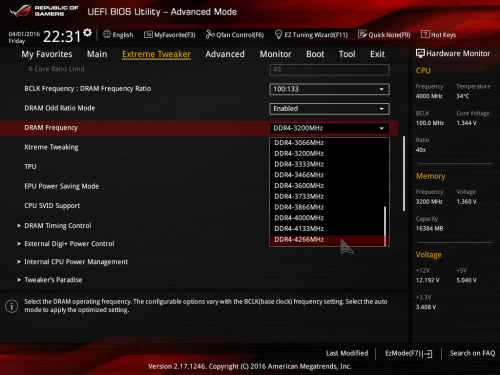Image resolution: width=500 pixels, height=375 pixels.
Task: Open Qfan Control fan icon
Action: (x=210, y=34)
